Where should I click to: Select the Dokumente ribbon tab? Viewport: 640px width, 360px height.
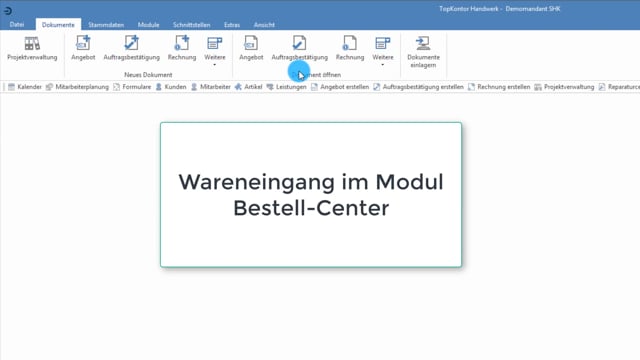point(58,24)
